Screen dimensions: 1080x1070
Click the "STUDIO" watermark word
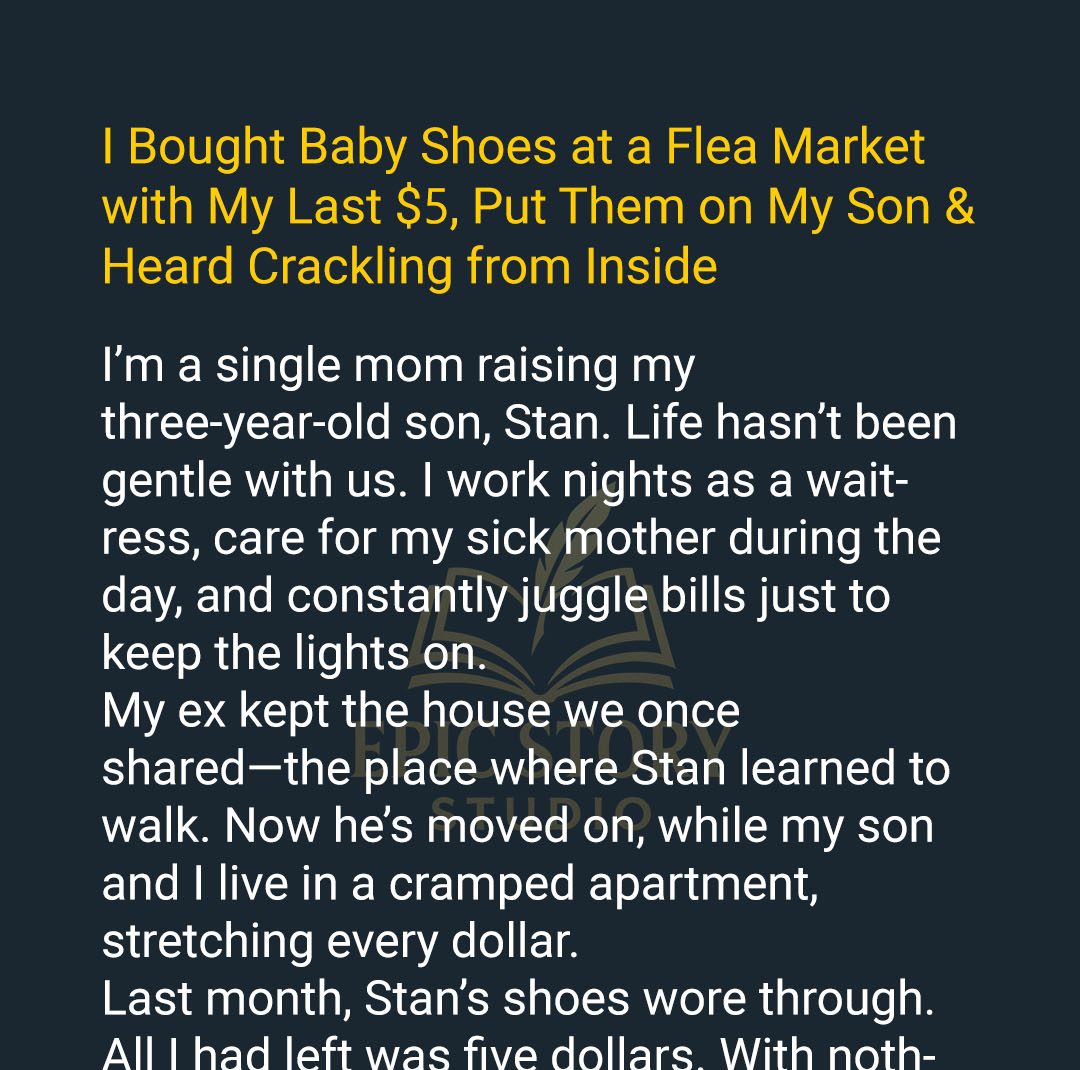click(x=540, y=808)
